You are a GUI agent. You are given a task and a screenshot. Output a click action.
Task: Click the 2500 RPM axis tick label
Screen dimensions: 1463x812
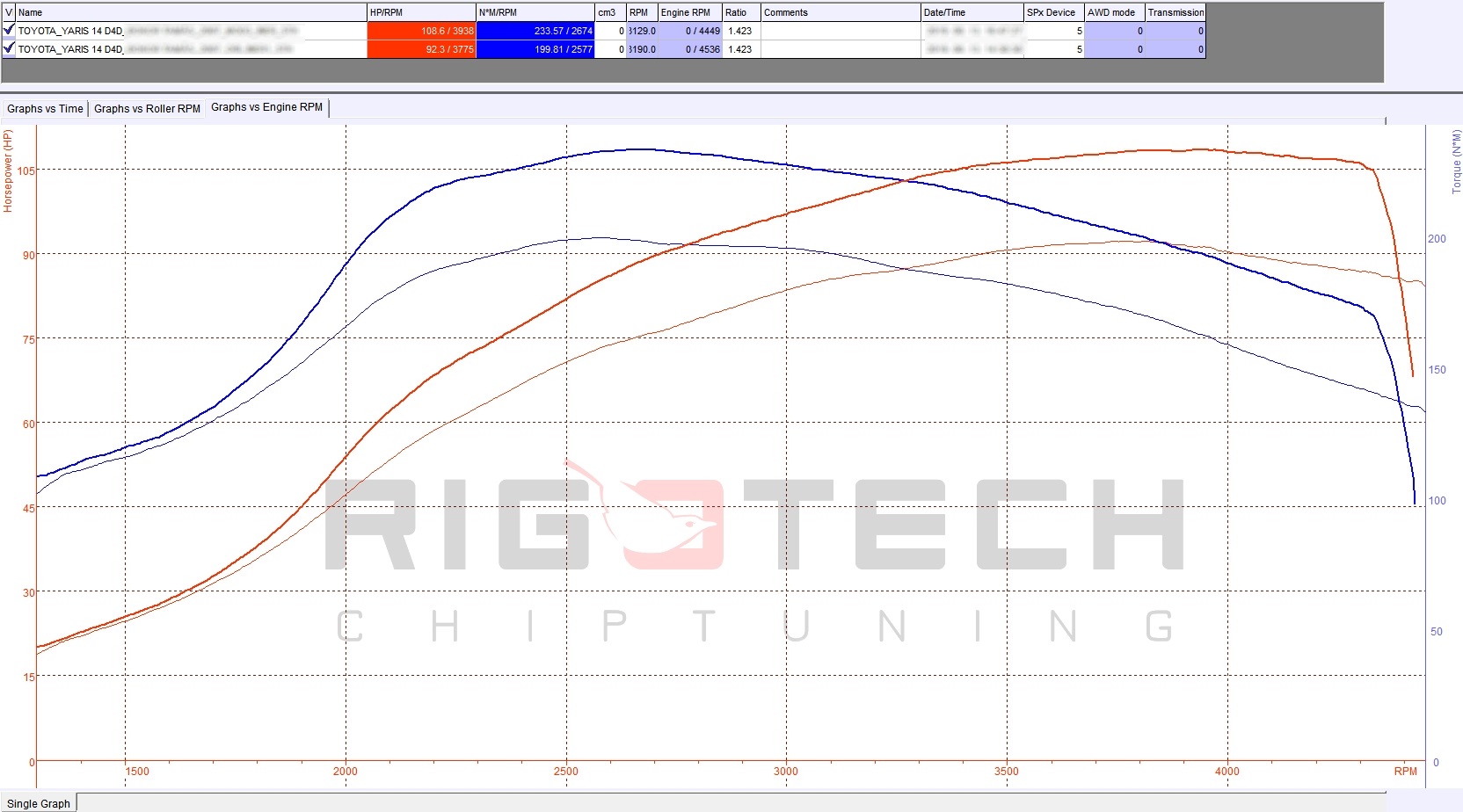tap(566, 772)
